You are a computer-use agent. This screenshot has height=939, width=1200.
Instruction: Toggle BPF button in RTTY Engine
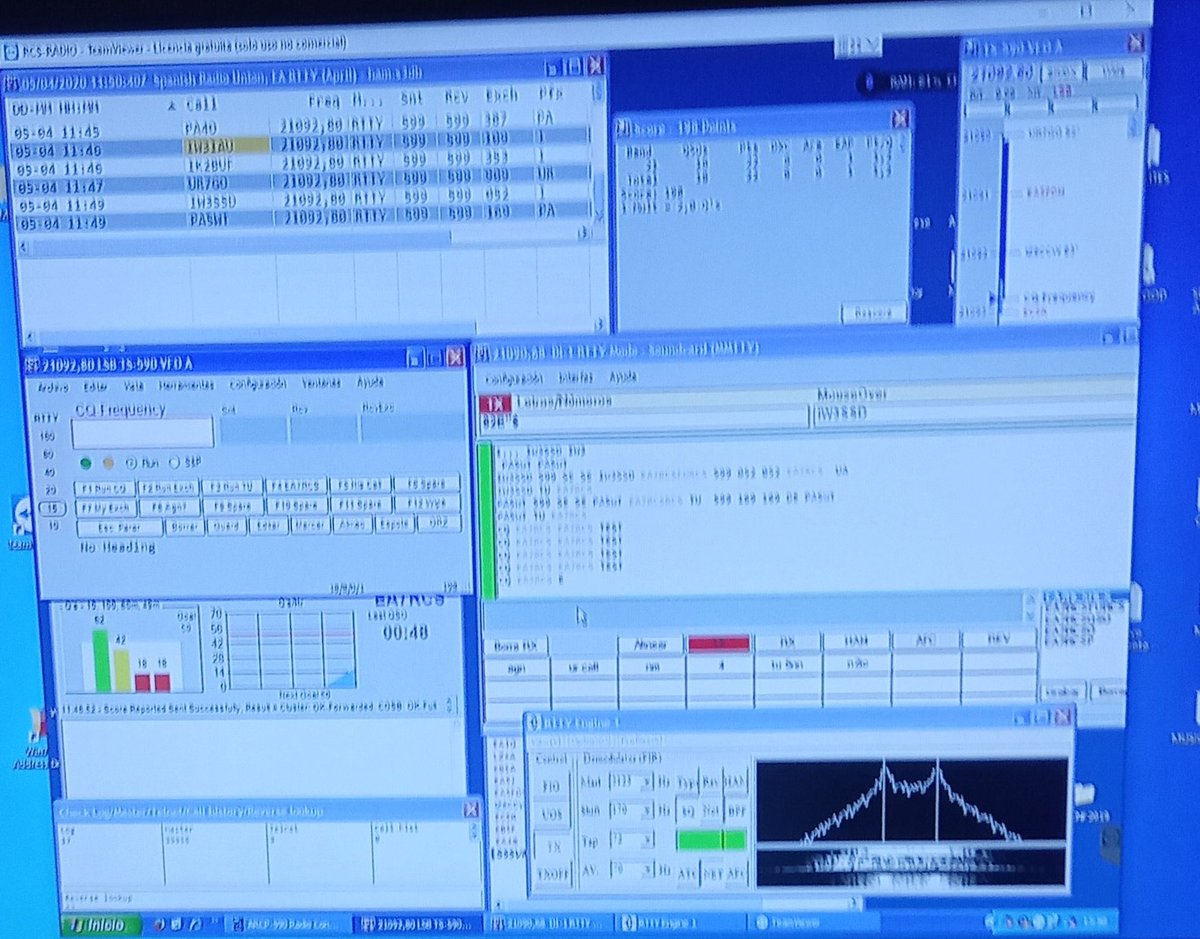pos(735,812)
